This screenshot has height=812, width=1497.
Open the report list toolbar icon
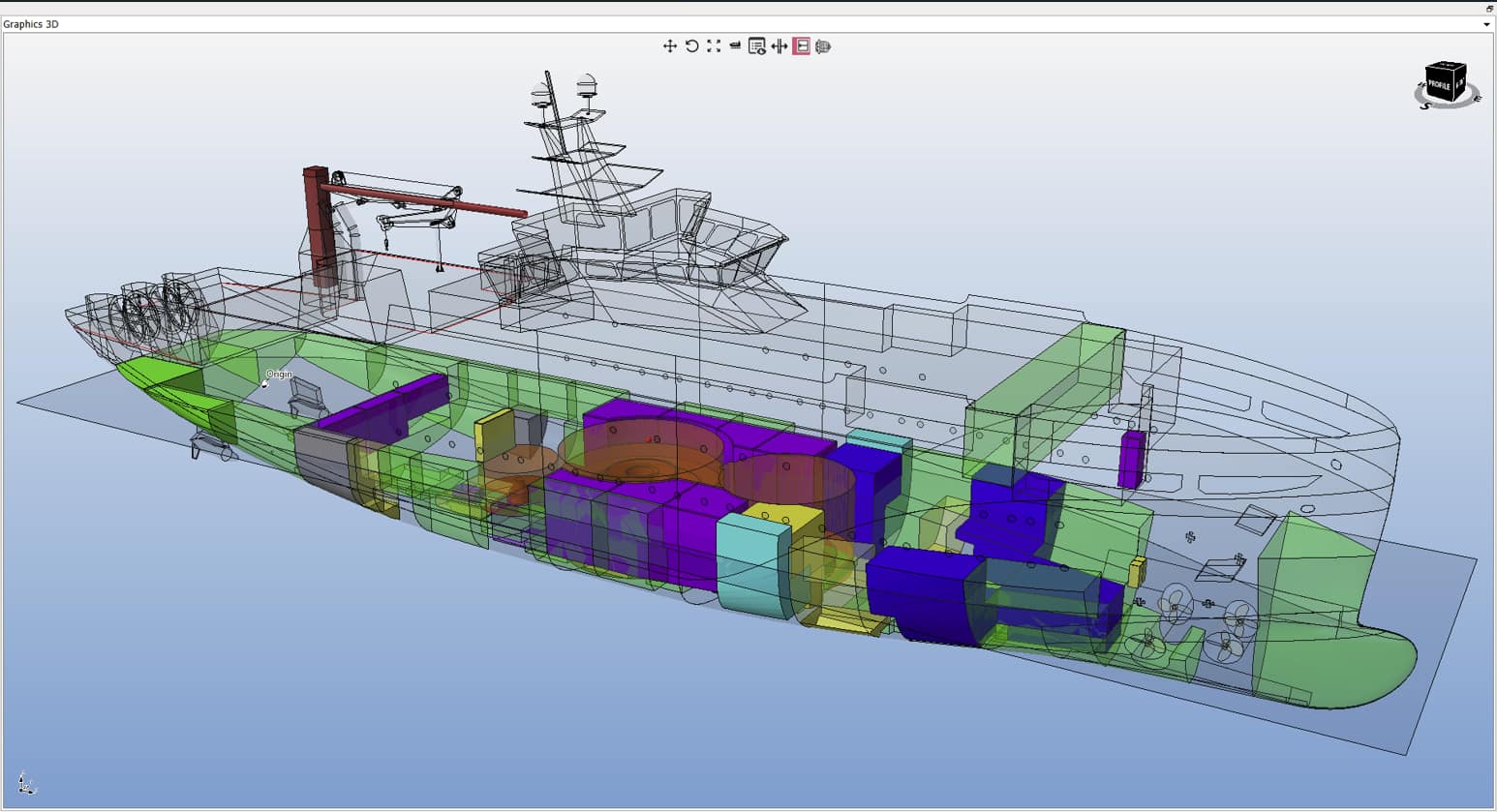[758, 45]
